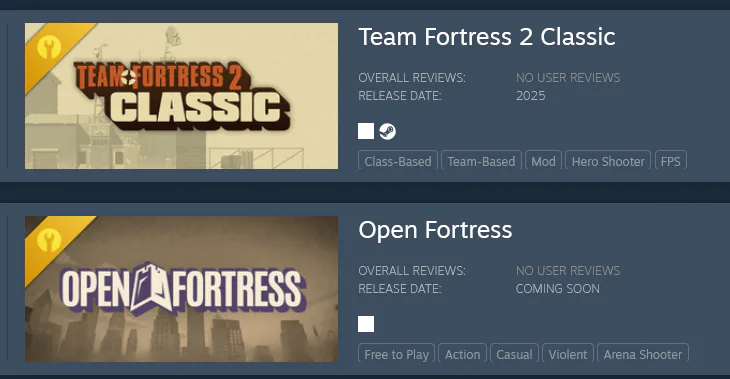Image resolution: width=730 pixels, height=379 pixels.
Task: Select the Violent tag
Action: [568, 353]
